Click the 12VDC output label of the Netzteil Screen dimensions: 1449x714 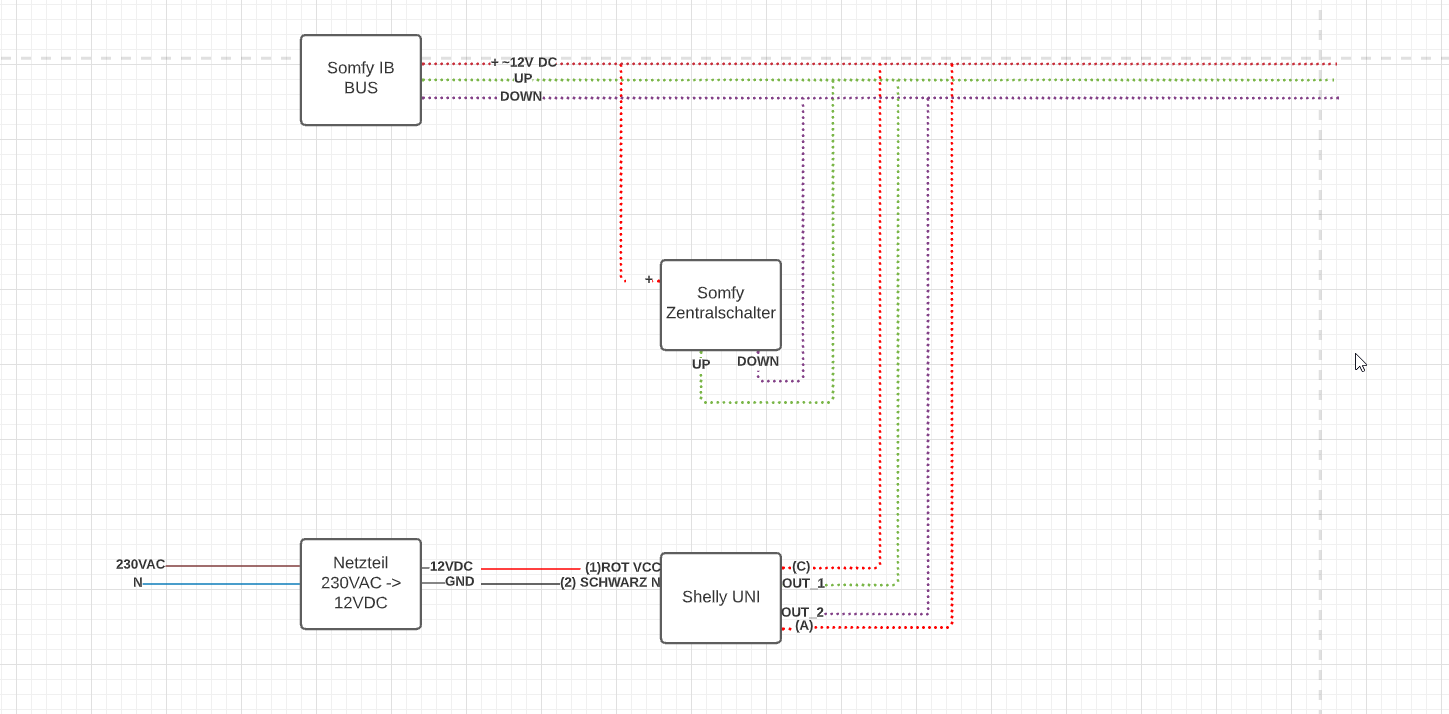[x=451, y=566]
